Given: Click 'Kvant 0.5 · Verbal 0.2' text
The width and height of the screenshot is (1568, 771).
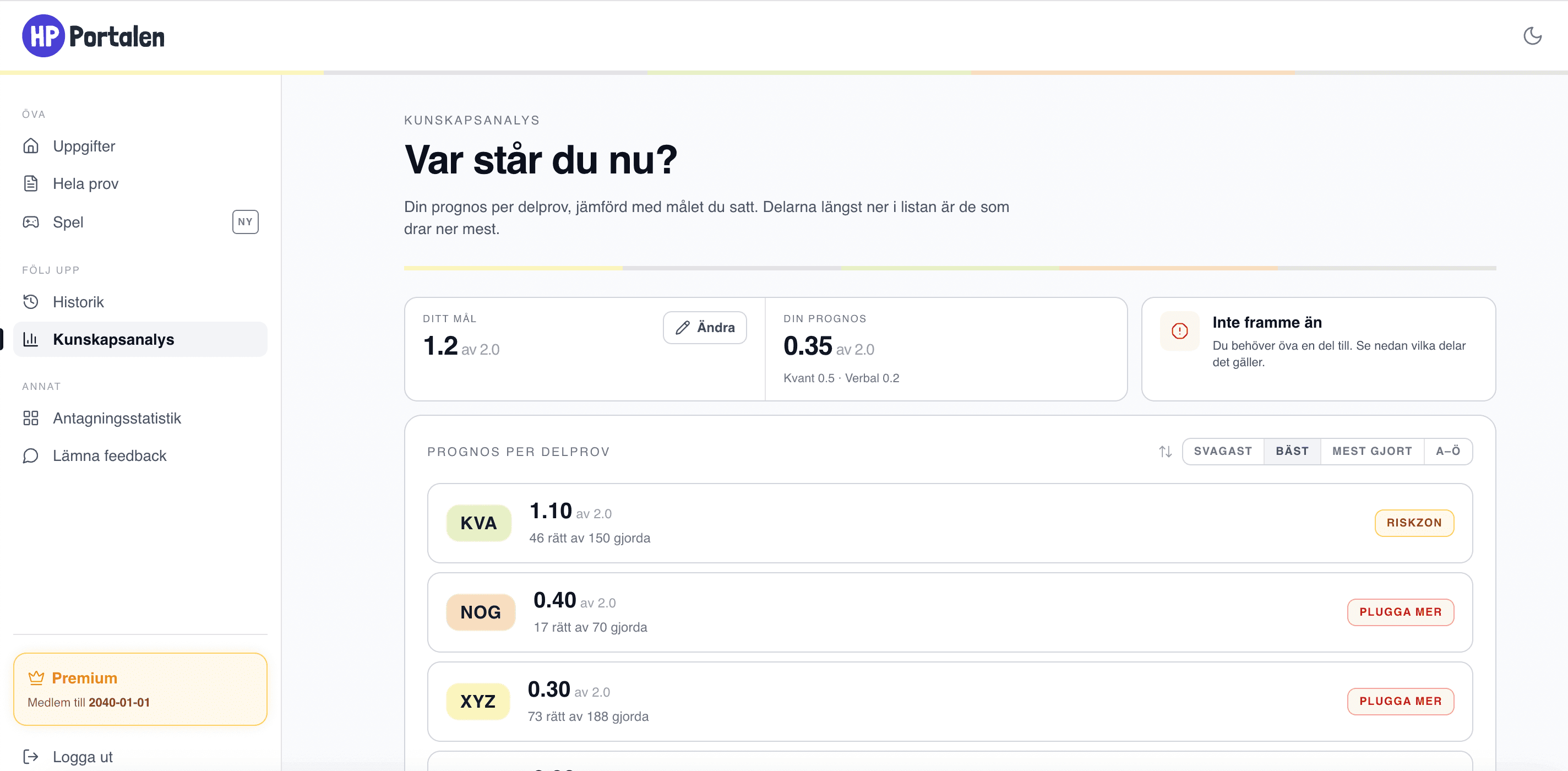Looking at the screenshot, I should coord(841,378).
